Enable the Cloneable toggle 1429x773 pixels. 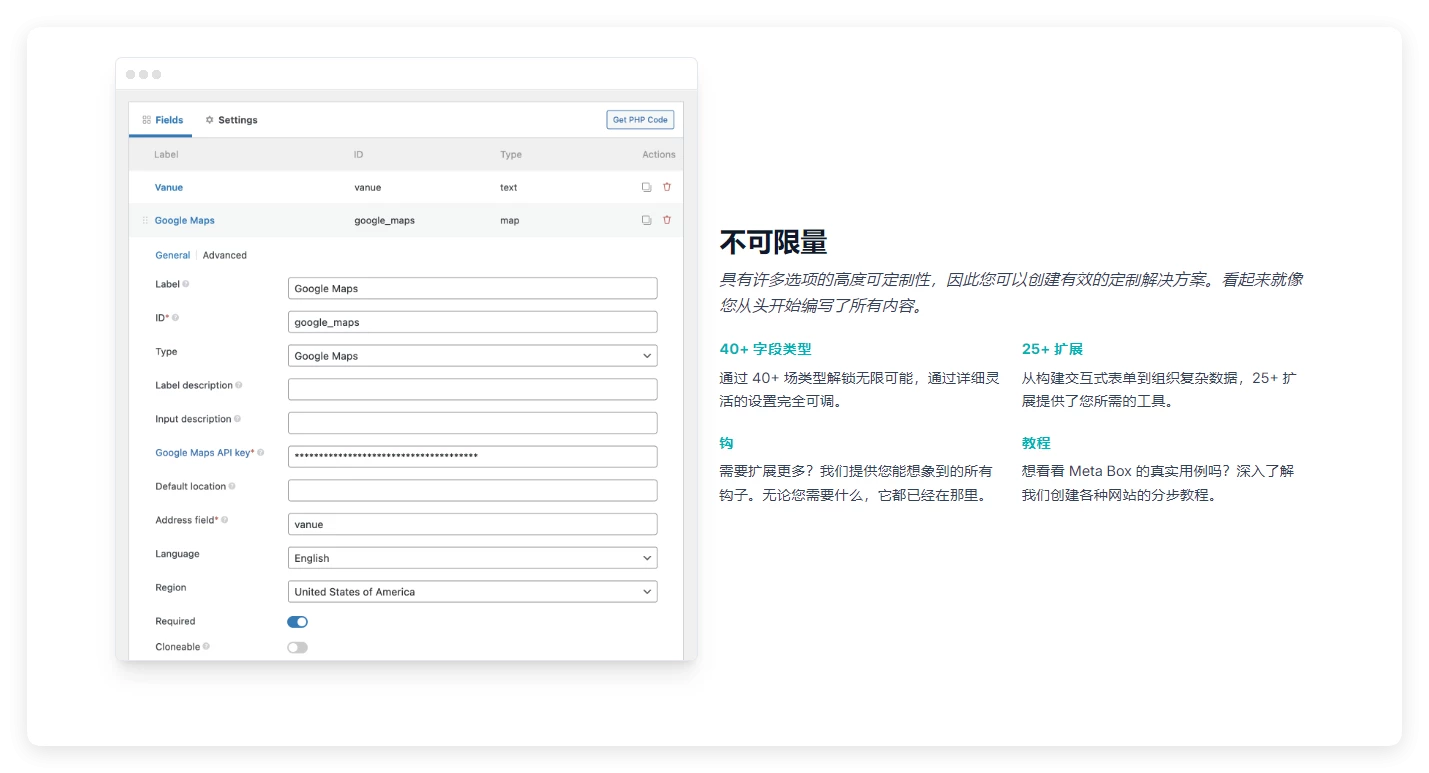coord(297,647)
